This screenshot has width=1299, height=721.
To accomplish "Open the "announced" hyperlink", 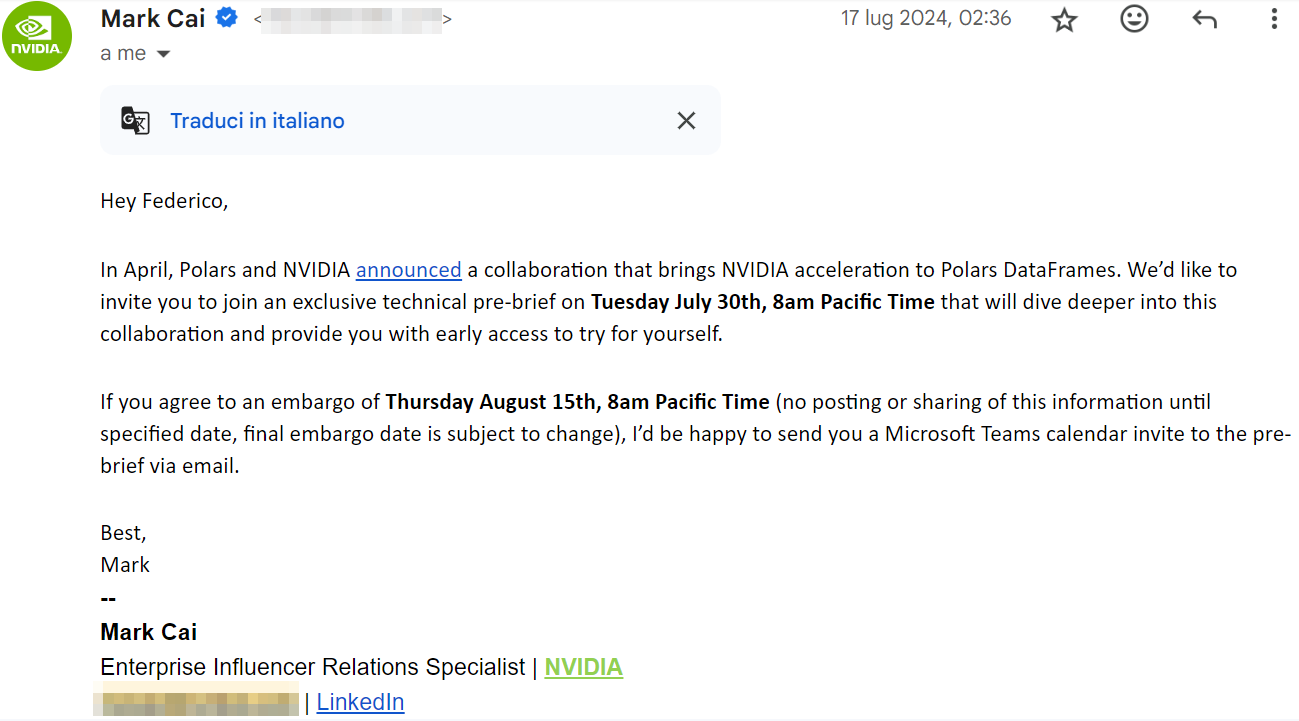I will point(408,270).
